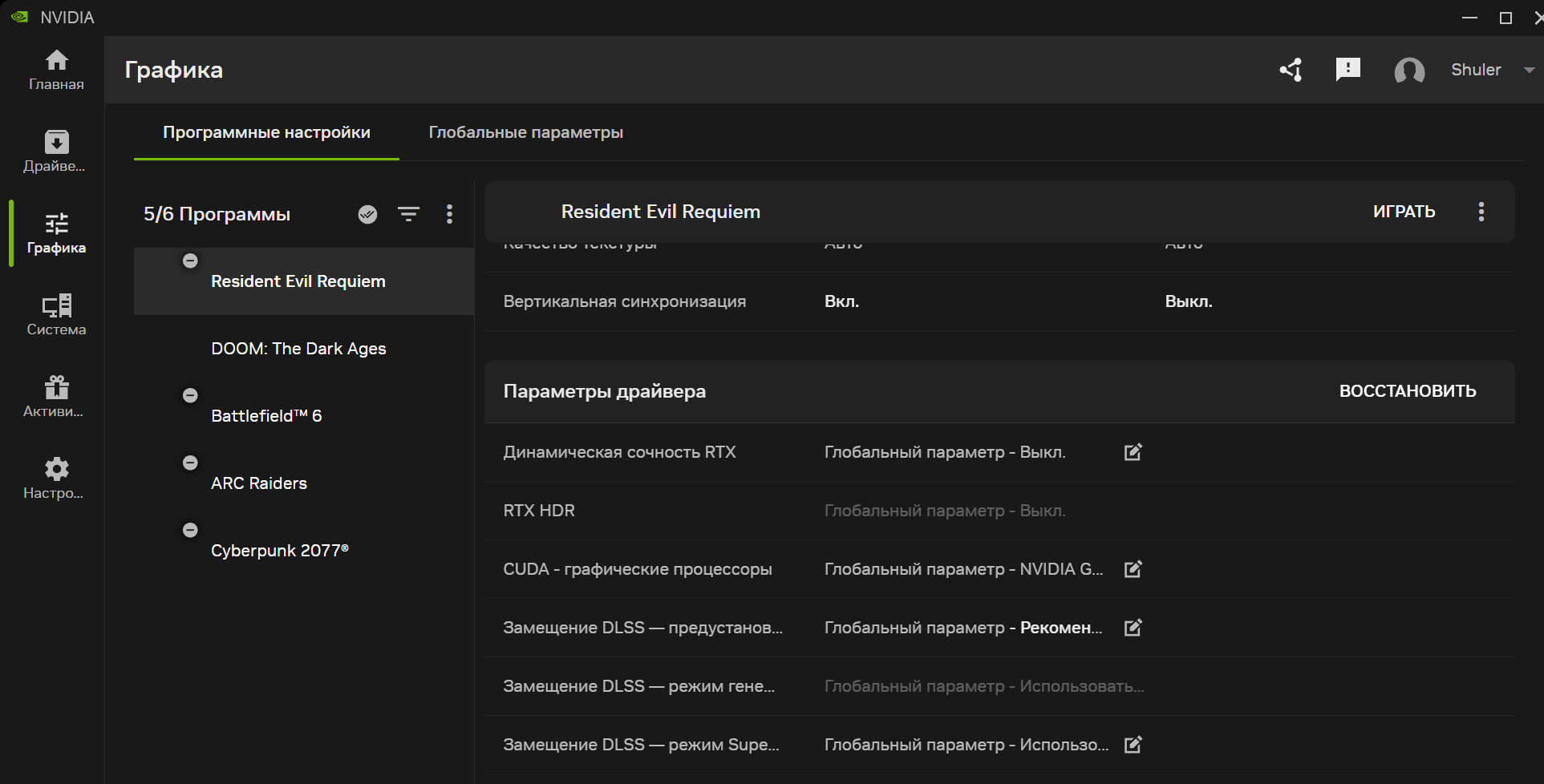The height and width of the screenshot is (784, 1544).
Task: Select DOOM: The Dark Ages in list
Action: click(x=298, y=349)
